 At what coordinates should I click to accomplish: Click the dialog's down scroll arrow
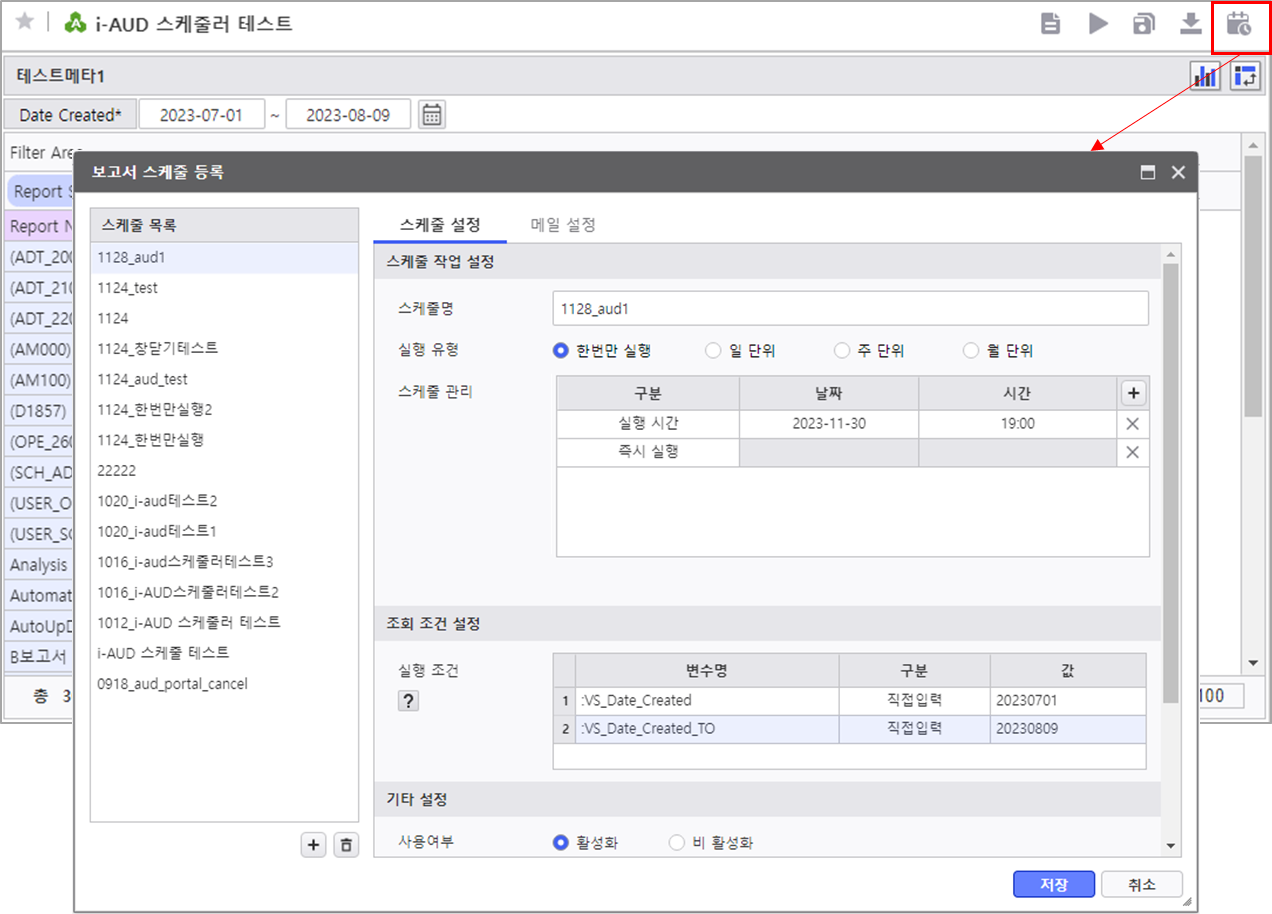(x=1171, y=845)
